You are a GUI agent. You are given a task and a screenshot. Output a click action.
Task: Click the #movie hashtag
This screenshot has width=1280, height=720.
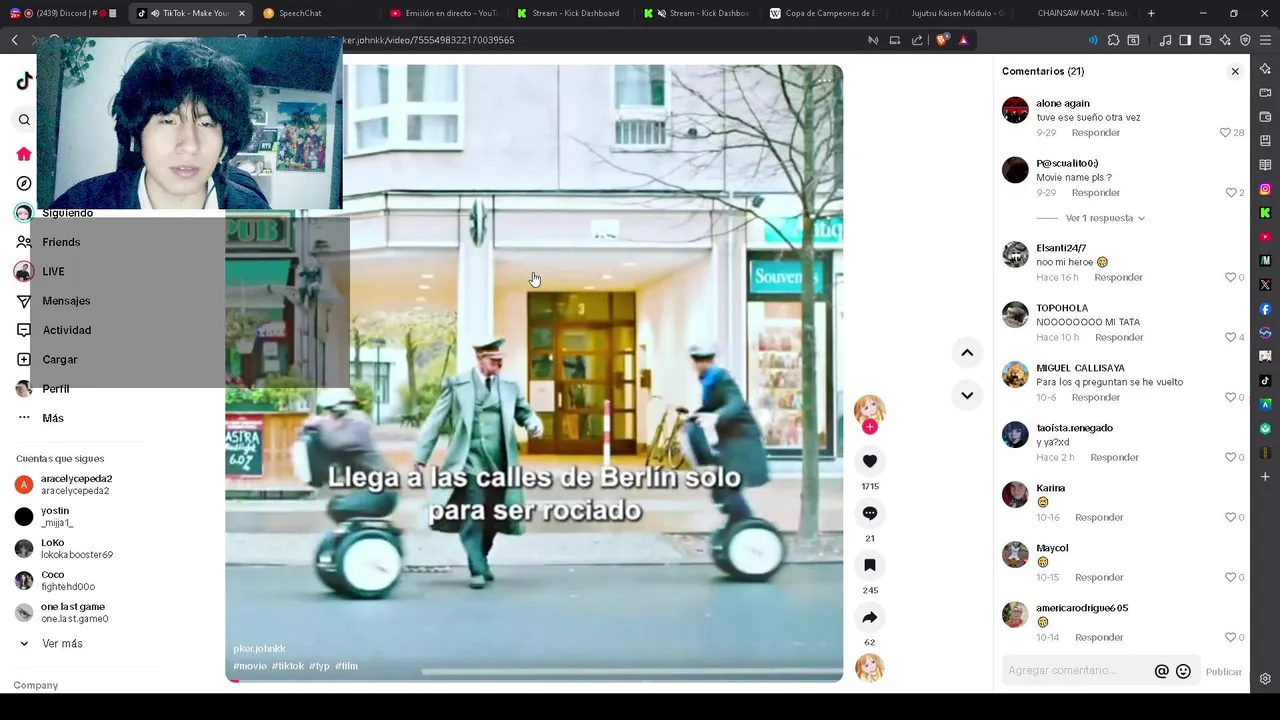[x=250, y=666]
